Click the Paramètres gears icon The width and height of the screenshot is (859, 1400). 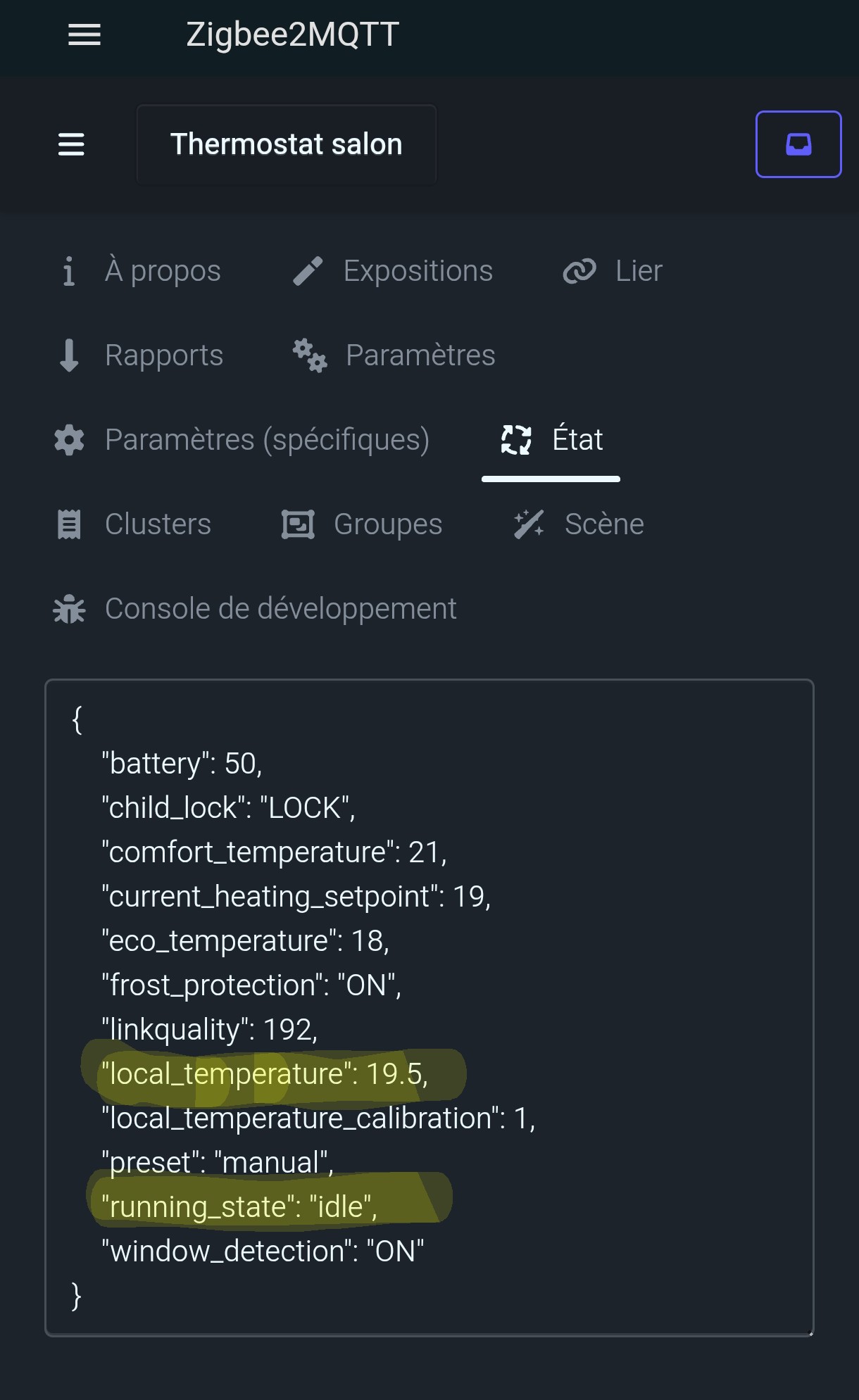310,355
